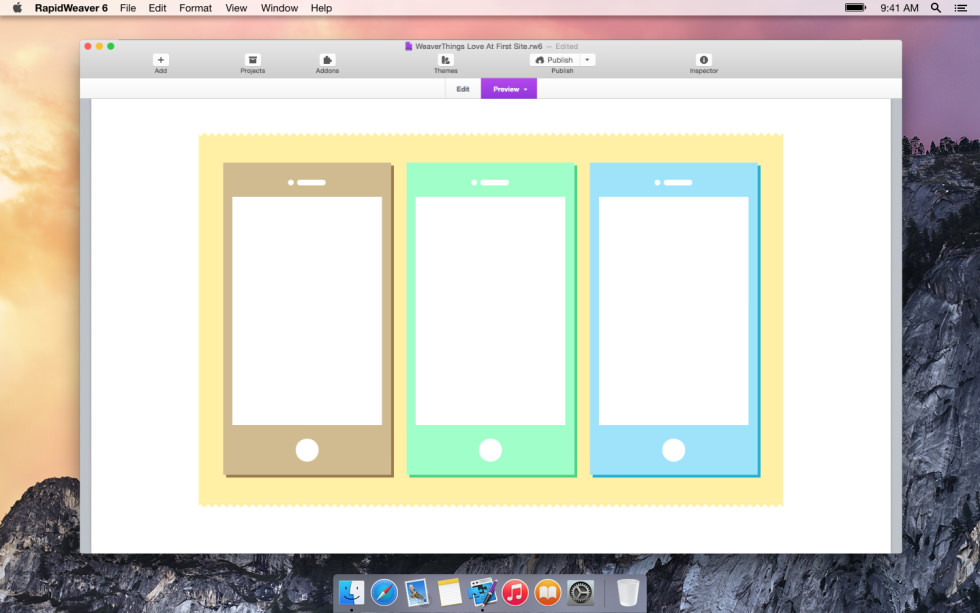Open the Help menu
This screenshot has width=980, height=613.
pyautogui.click(x=321, y=8)
